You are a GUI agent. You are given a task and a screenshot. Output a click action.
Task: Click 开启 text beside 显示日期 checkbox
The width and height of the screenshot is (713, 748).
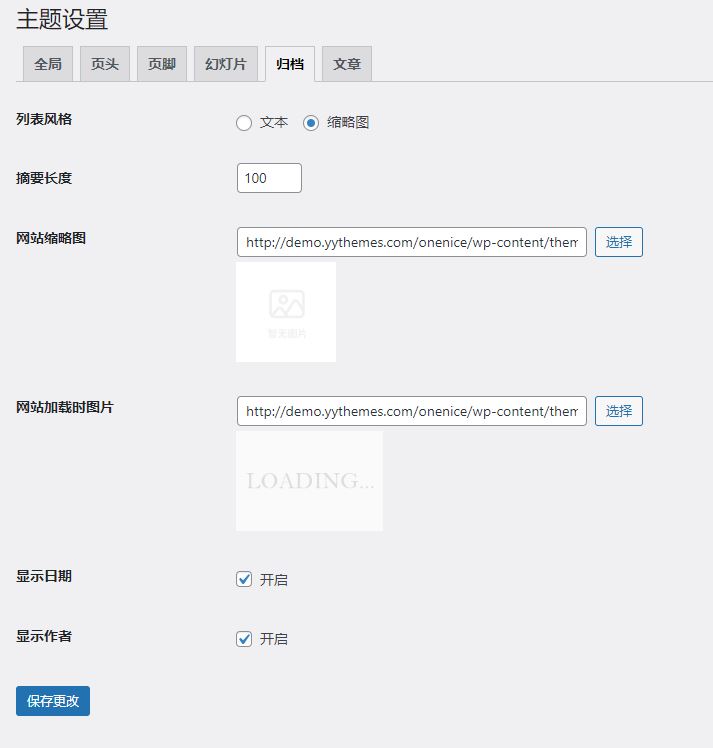pos(274,580)
